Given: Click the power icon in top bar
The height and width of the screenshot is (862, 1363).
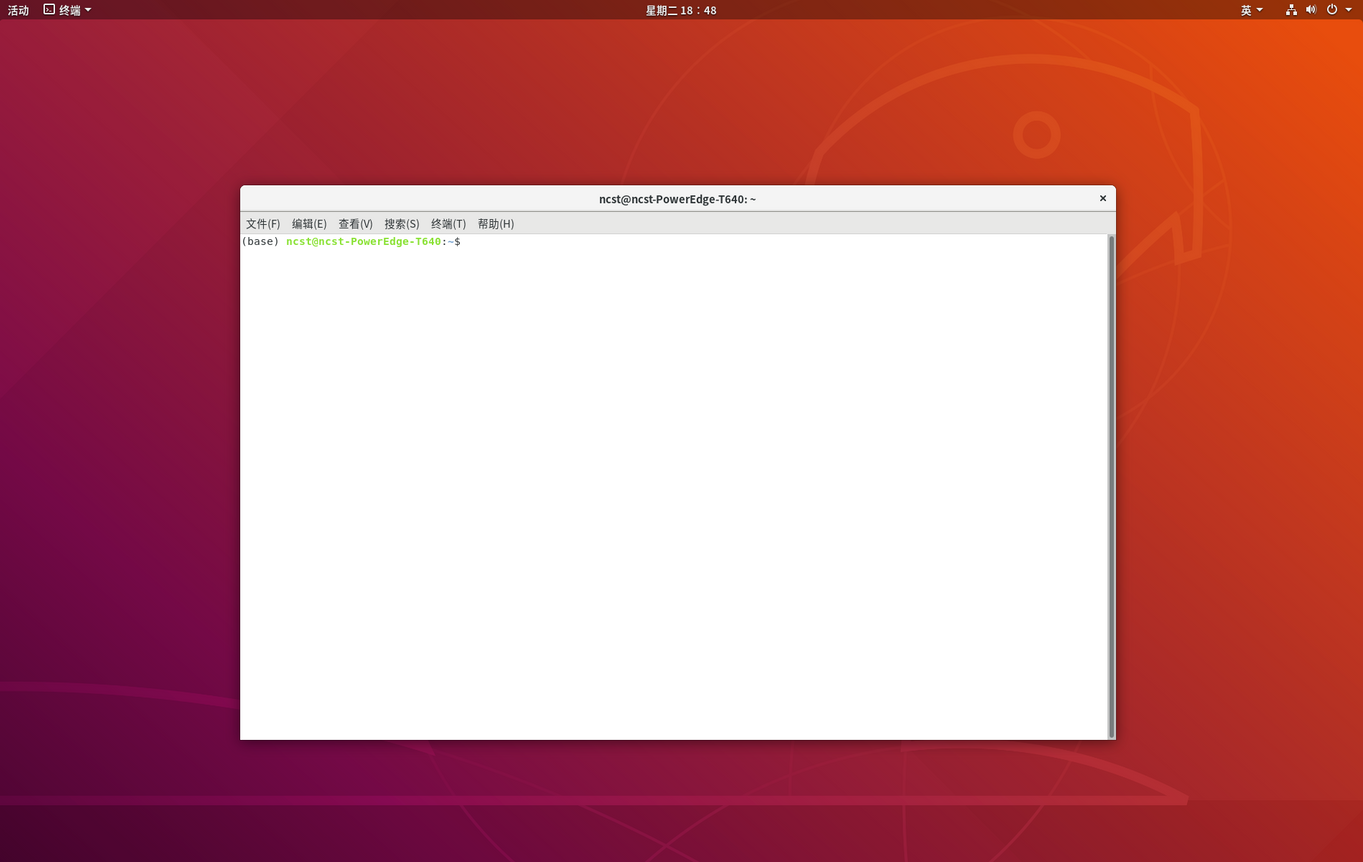Looking at the screenshot, I should coord(1332,10).
